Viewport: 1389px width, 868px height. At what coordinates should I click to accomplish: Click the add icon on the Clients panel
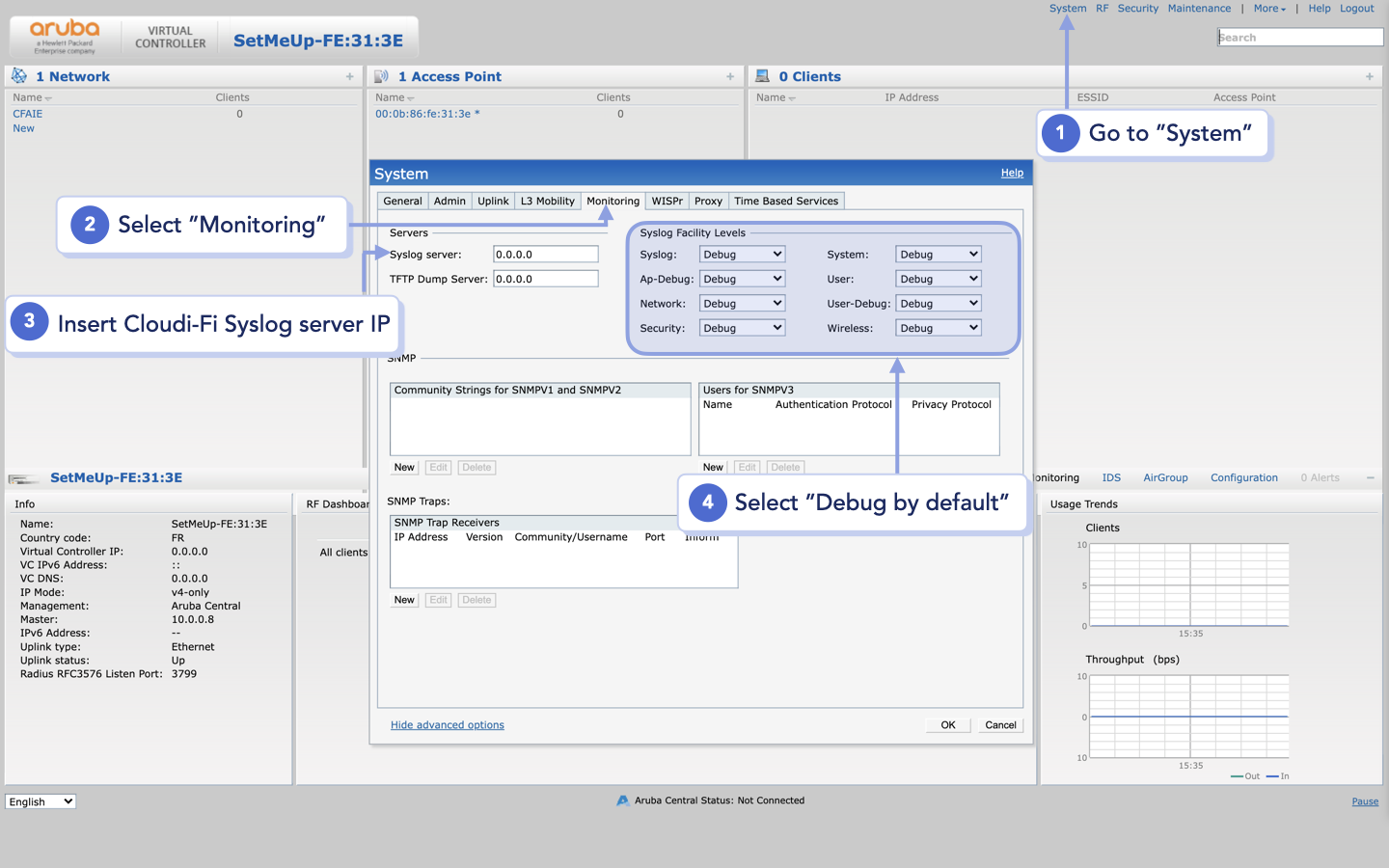point(1370,76)
